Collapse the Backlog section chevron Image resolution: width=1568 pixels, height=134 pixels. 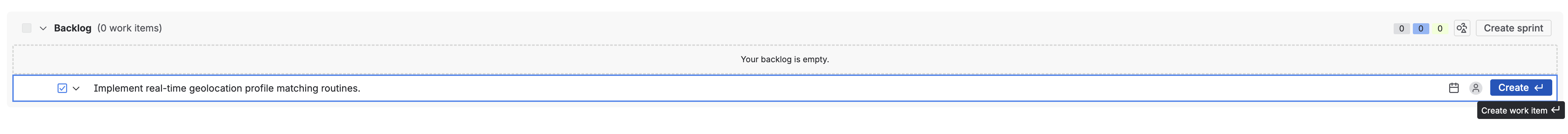click(x=43, y=28)
